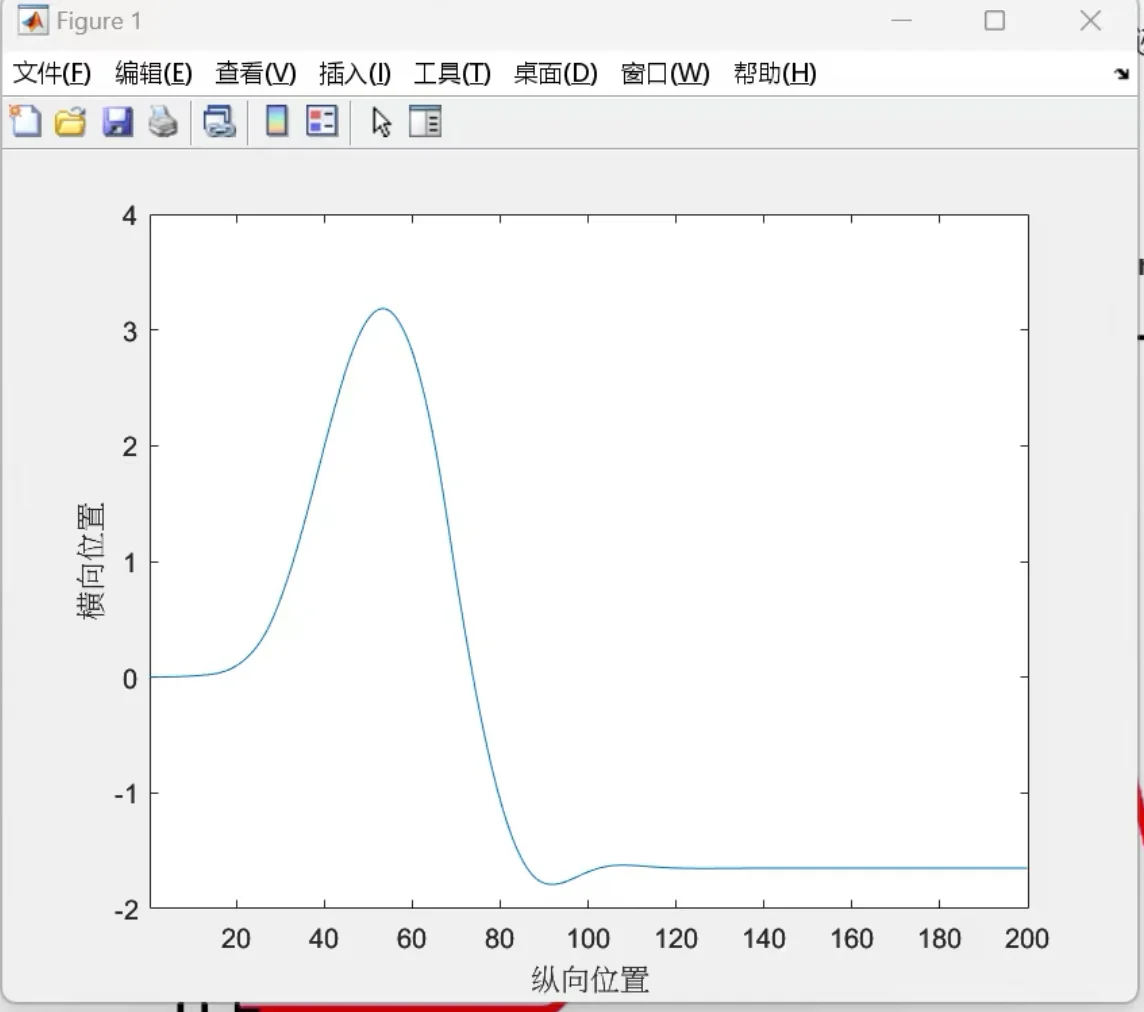Open the 工具(T) menu
The height and width of the screenshot is (1012, 1144).
[x=452, y=73]
